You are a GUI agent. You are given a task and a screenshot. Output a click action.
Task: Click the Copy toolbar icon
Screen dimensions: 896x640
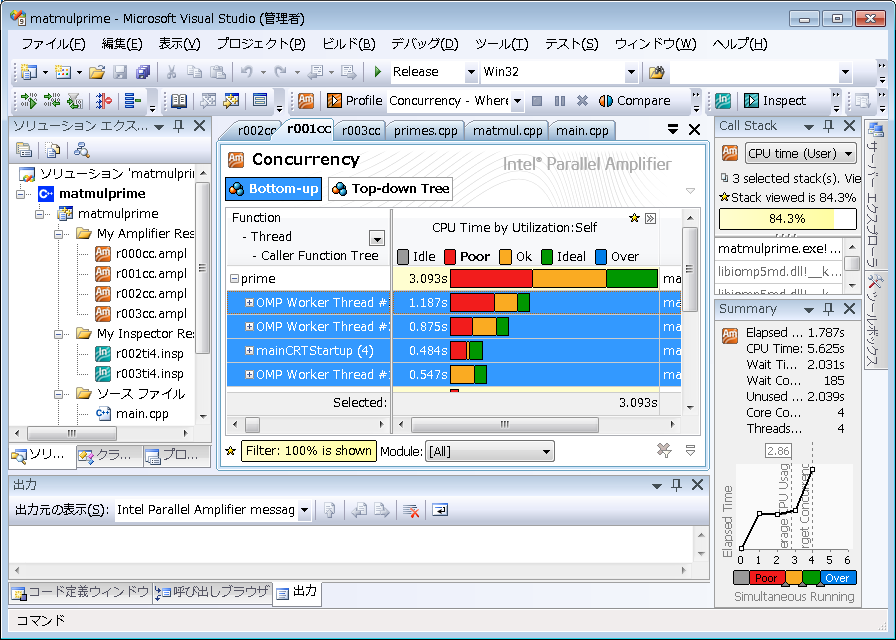[x=194, y=72]
